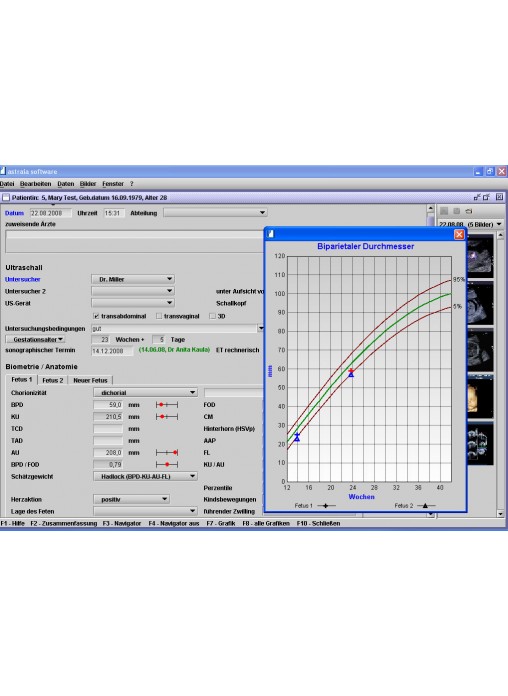The height and width of the screenshot is (696, 508).
Task: Click F7 - Grafik in the status bar
Action: pos(221,523)
